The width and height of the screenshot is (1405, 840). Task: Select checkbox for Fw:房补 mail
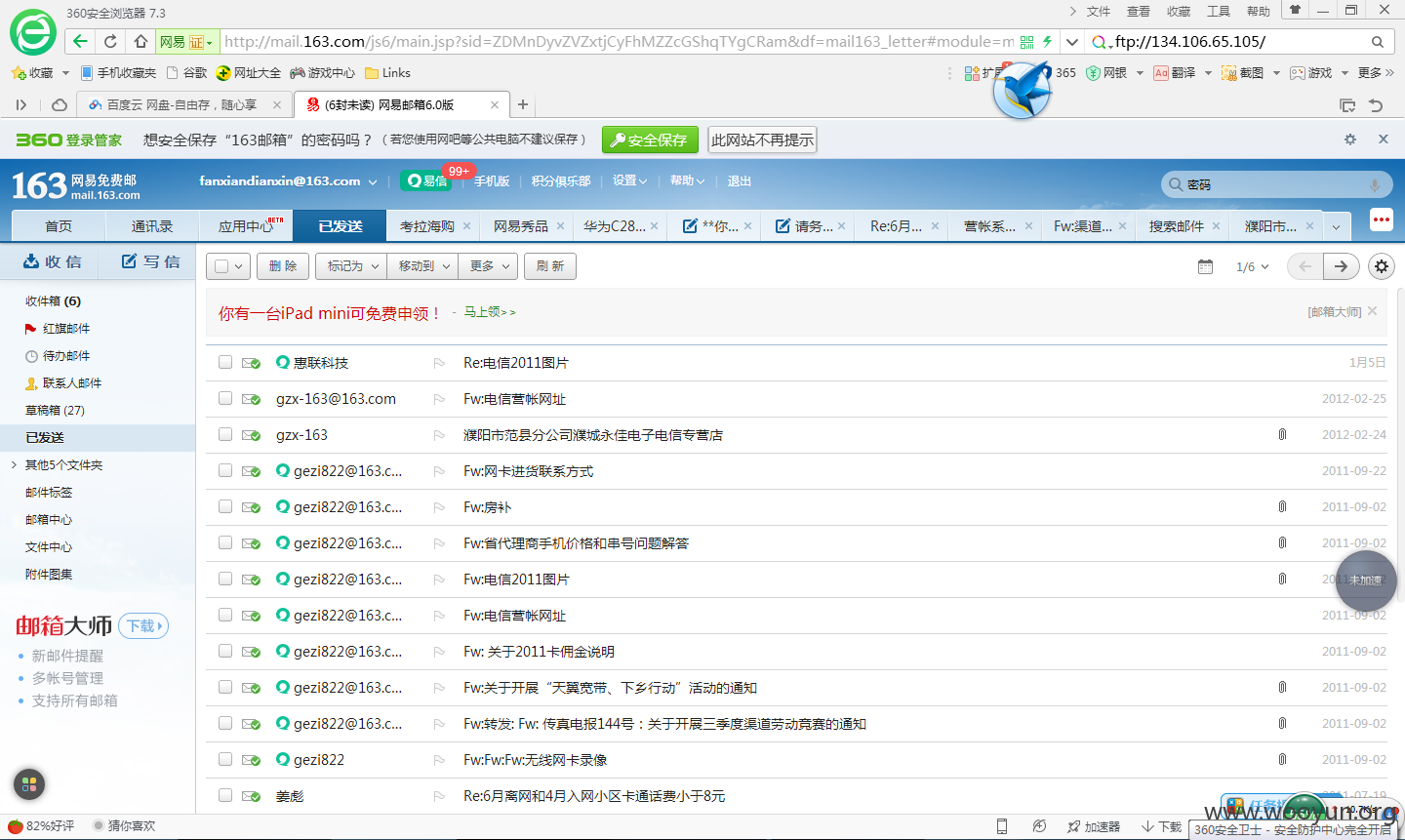point(225,506)
